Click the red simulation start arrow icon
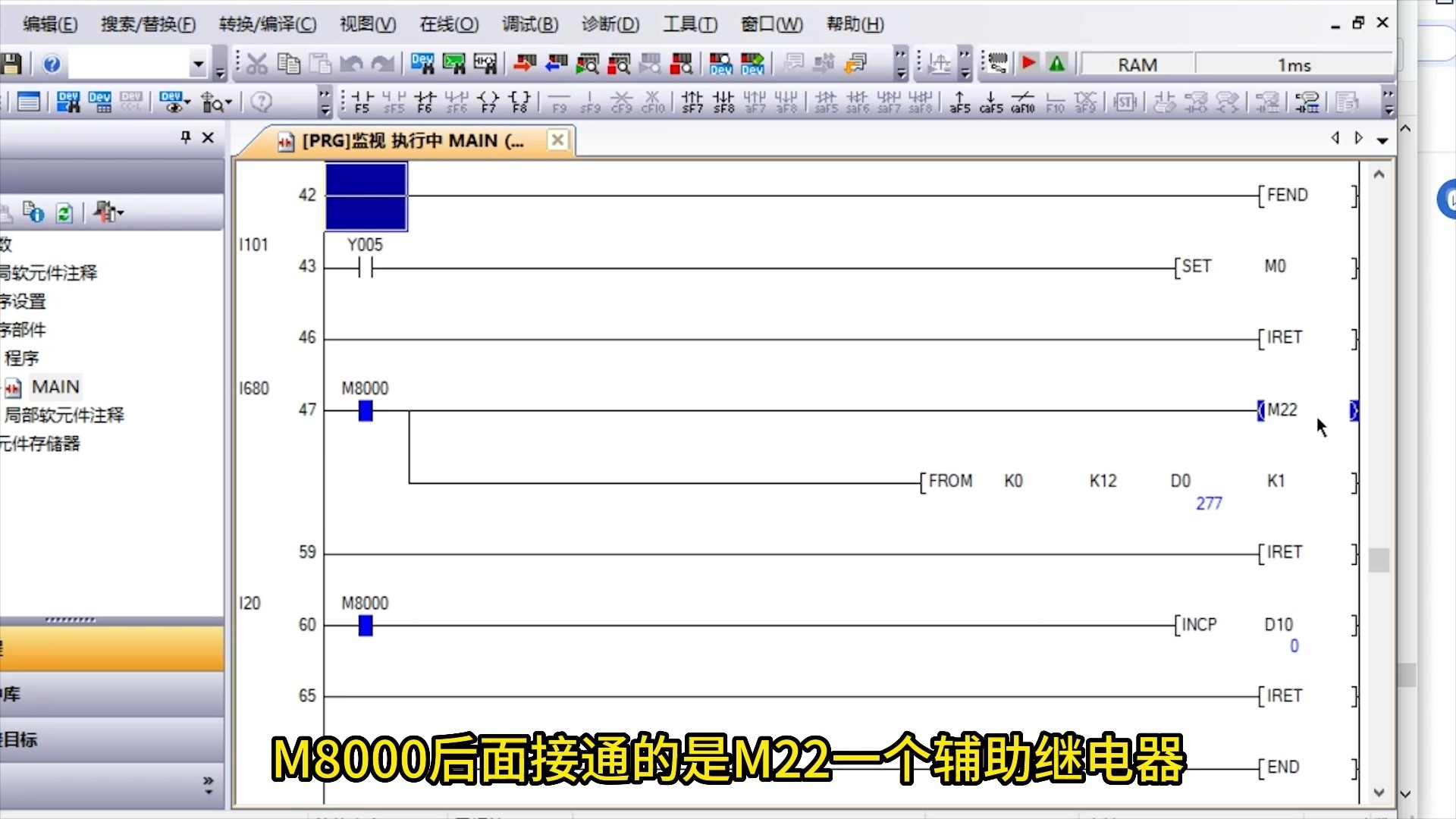Viewport: 1456px width, 819px height. coord(1028,64)
